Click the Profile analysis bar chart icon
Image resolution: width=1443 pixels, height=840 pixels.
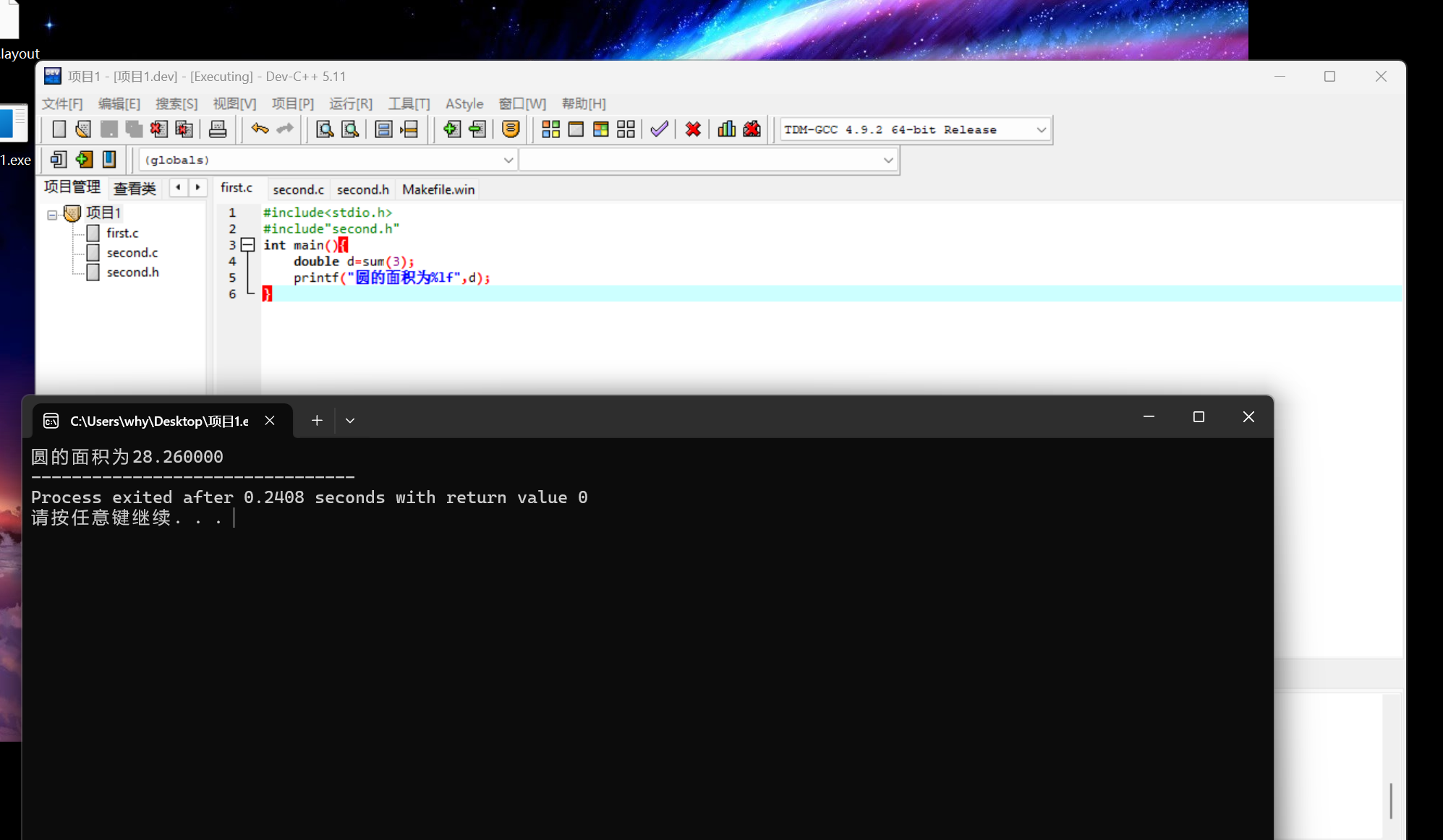pos(726,129)
